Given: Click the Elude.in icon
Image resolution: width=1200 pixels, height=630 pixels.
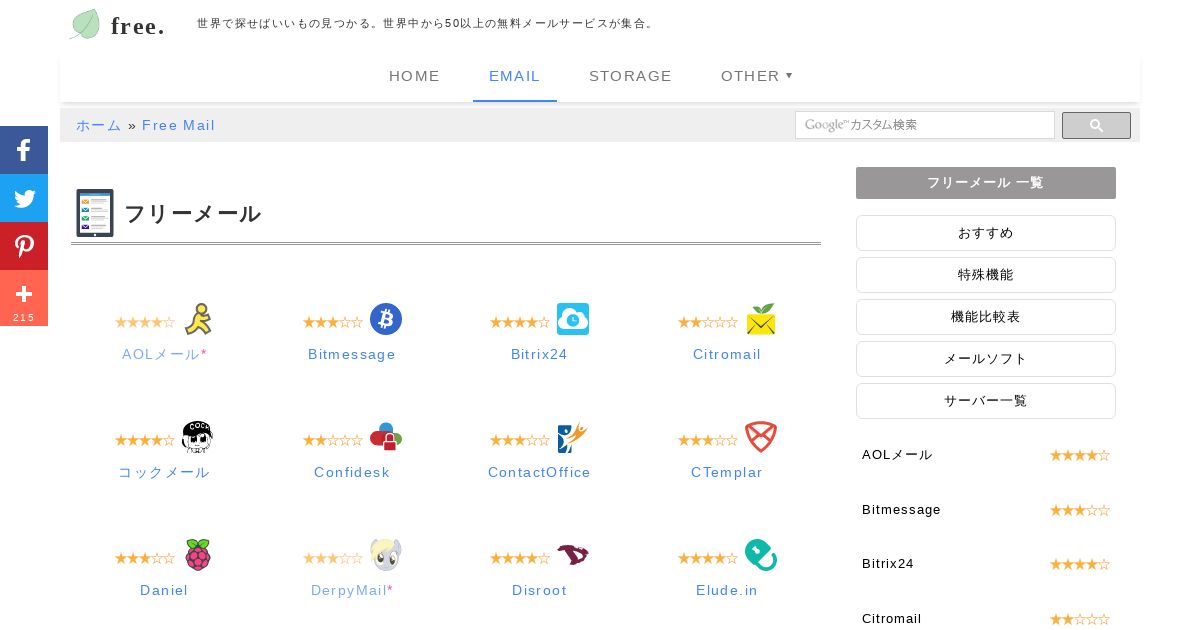Looking at the screenshot, I should pyautogui.click(x=761, y=555).
